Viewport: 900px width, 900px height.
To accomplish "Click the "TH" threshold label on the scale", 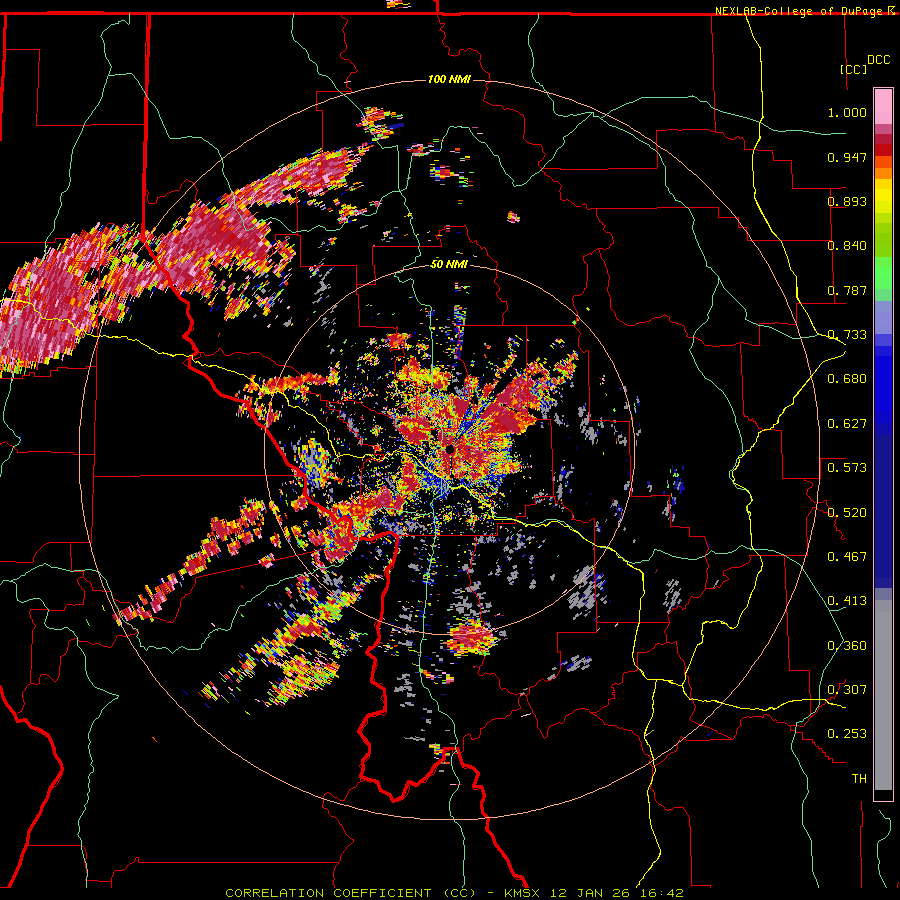I will pyautogui.click(x=859, y=779).
